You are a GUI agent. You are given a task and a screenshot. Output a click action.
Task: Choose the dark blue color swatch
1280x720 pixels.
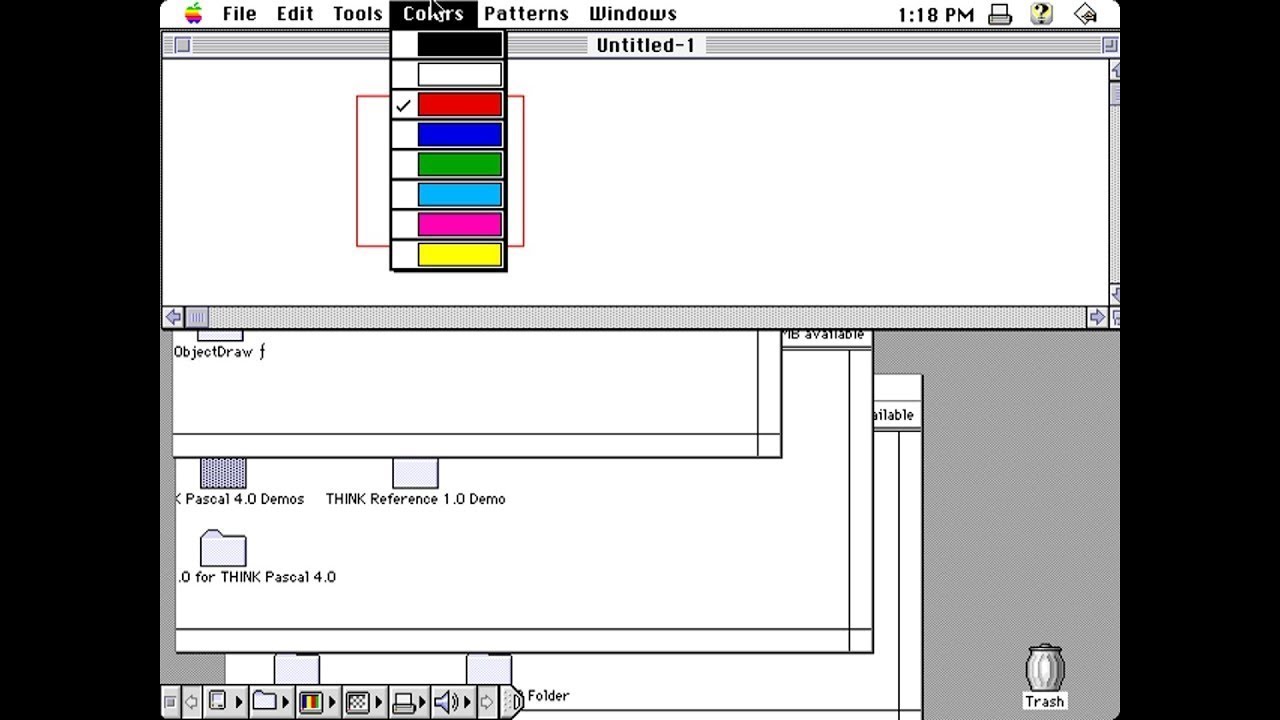[460, 135]
